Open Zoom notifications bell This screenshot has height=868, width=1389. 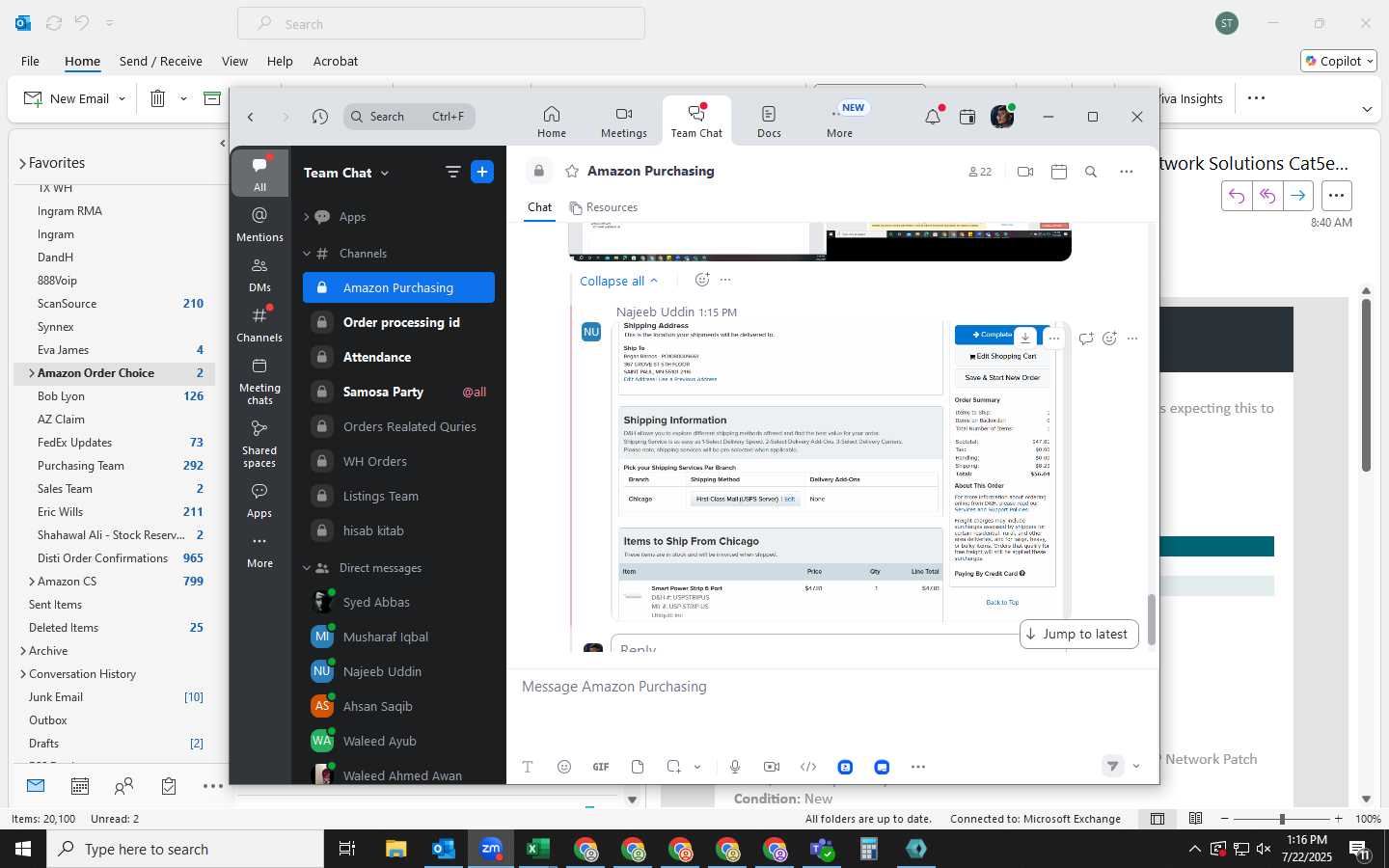point(932,117)
